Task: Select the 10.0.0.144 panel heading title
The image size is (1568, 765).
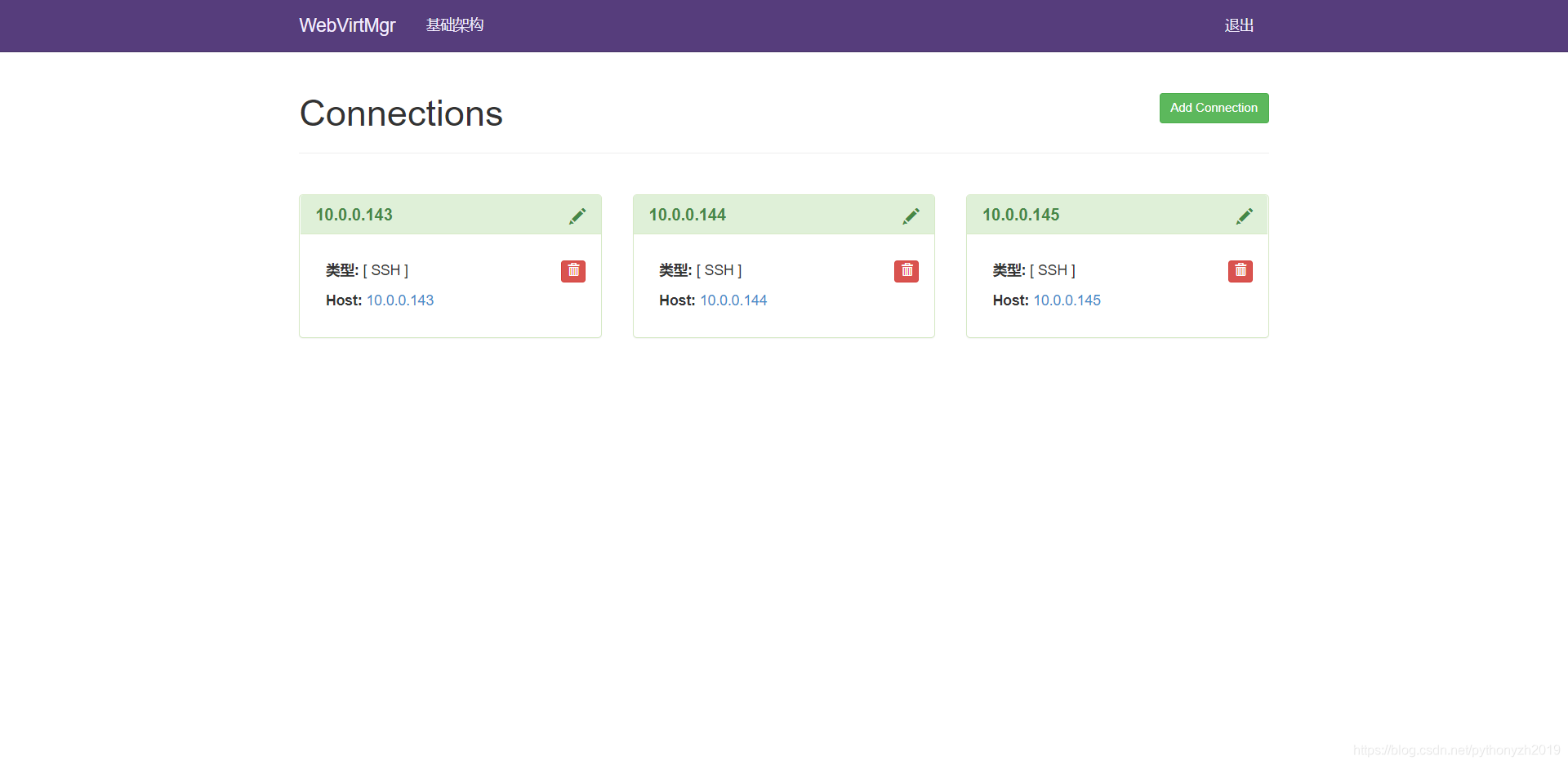Action: [x=688, y=215]
